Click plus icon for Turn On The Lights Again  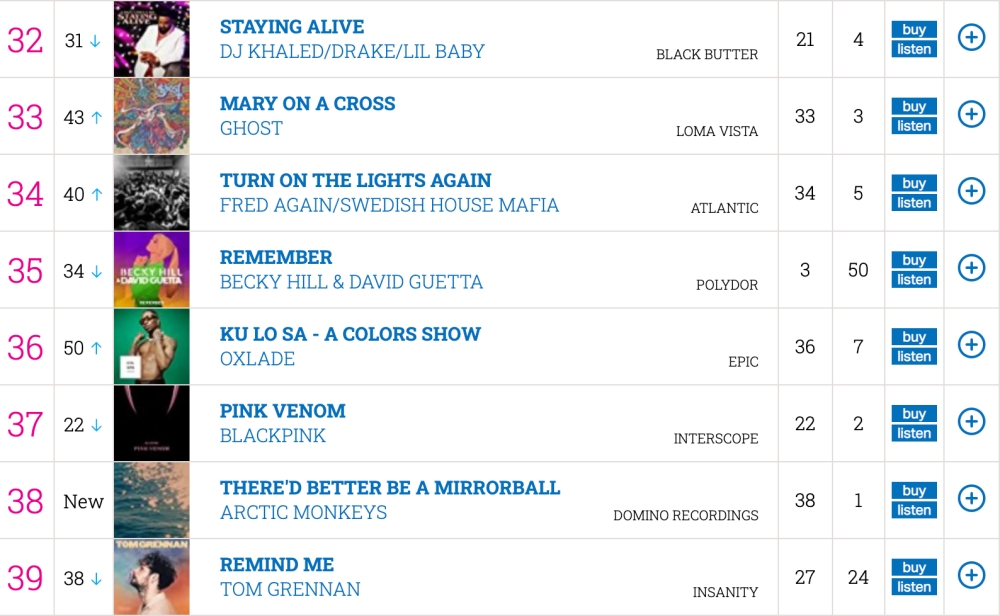pyautogui.click(x=971, y=191)
